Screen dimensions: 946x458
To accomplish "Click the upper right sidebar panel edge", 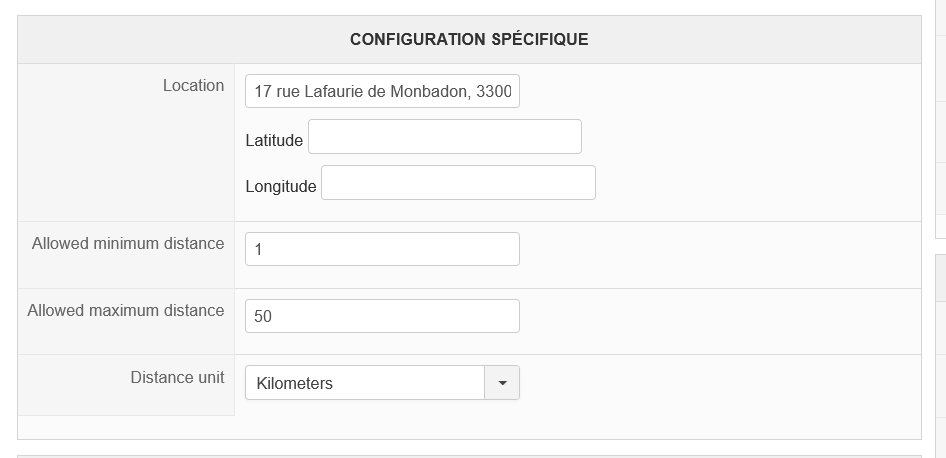I will [940, 120].
